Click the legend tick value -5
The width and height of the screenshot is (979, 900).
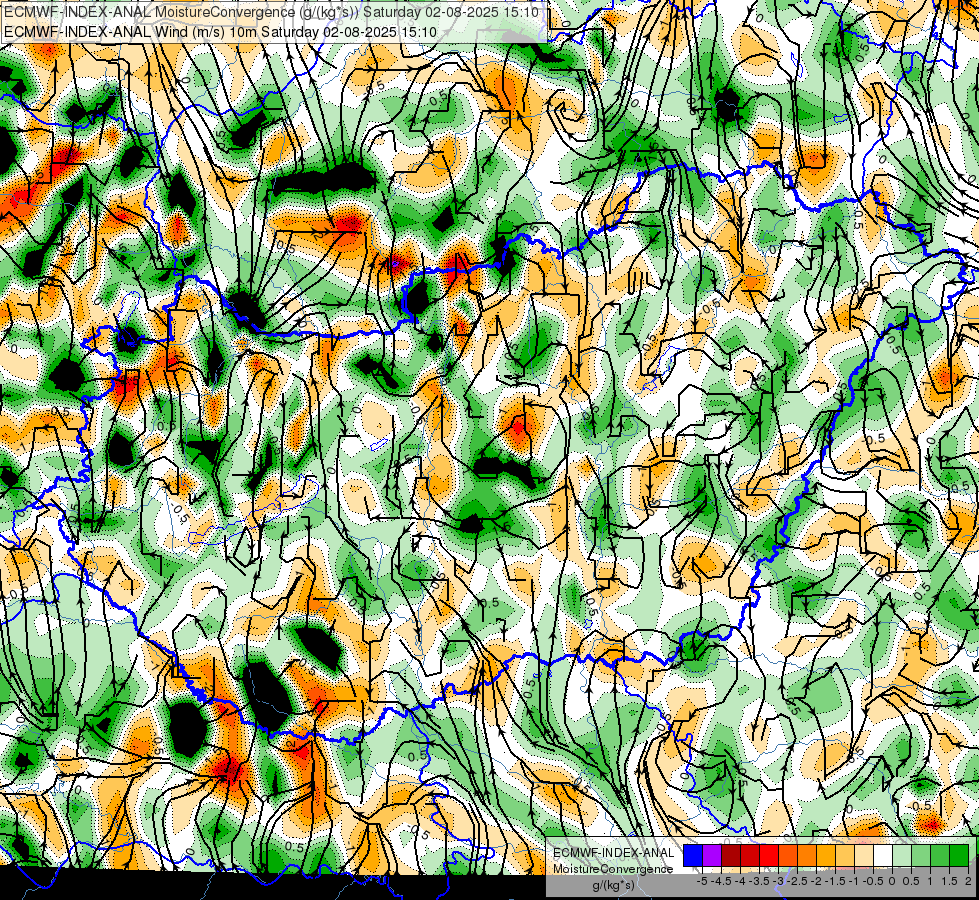[x=702, y=881]
